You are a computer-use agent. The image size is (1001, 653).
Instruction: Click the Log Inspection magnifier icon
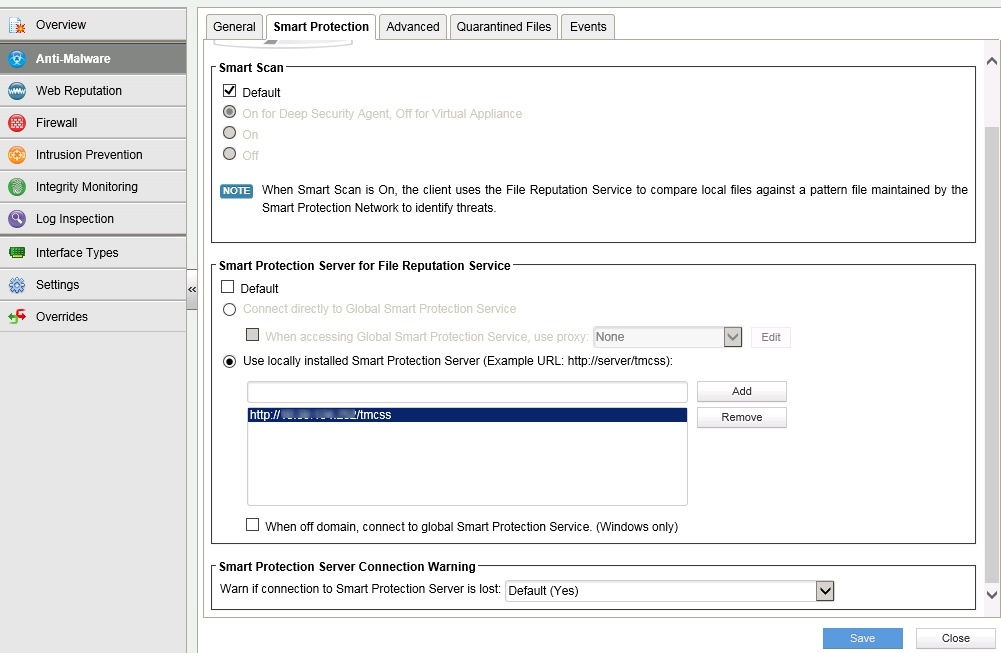(17, 219)
